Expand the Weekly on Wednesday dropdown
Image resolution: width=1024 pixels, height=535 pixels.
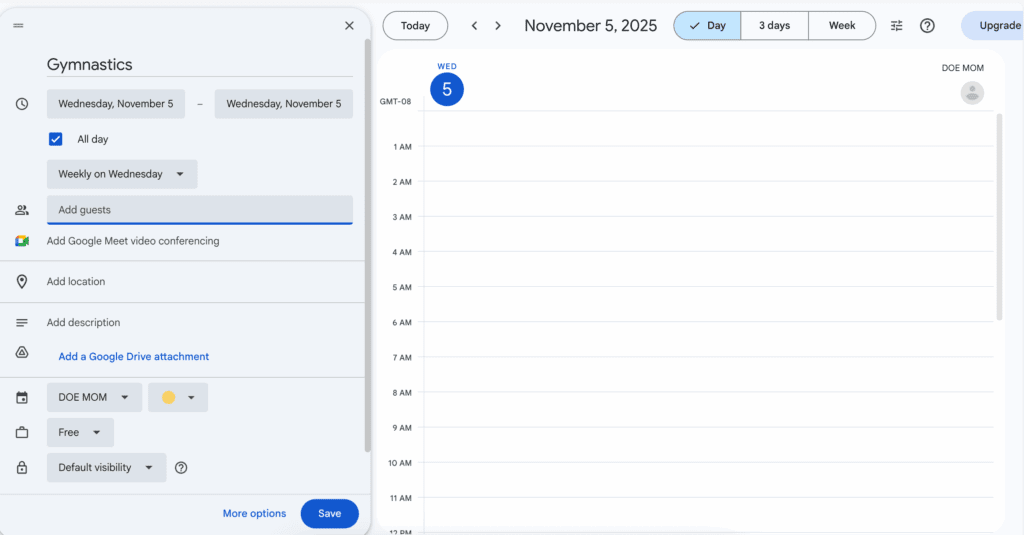121,174
